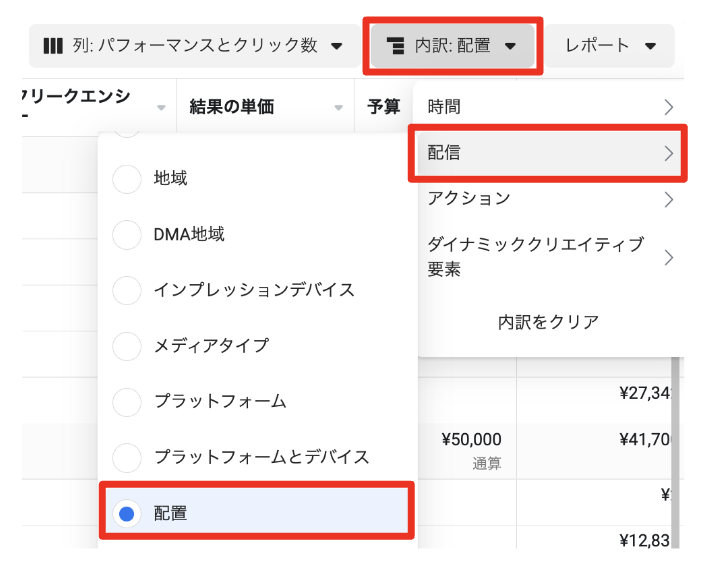The width and height of the screenshot is (720, 582).
Task: Click the sort arrow on 結果の単価 column
Action: (x=339, y=107)
